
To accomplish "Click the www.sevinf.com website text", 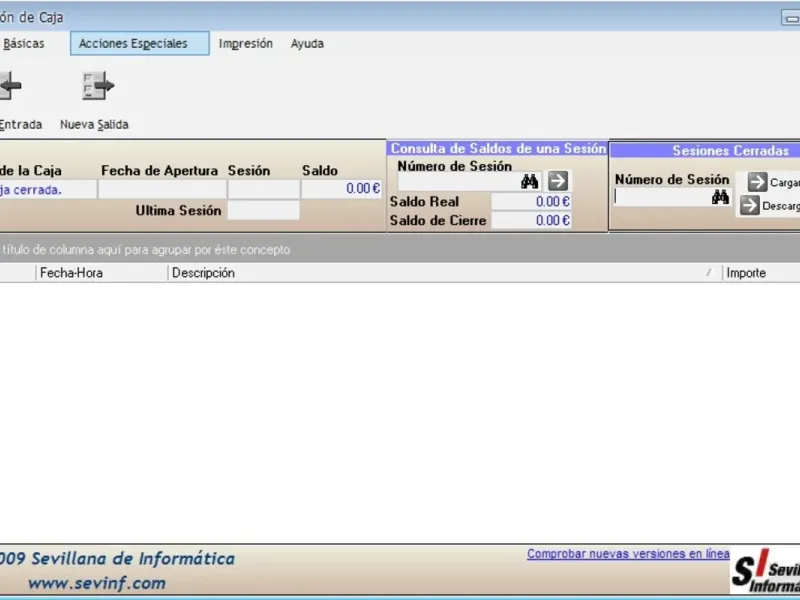I will (97, 583).
